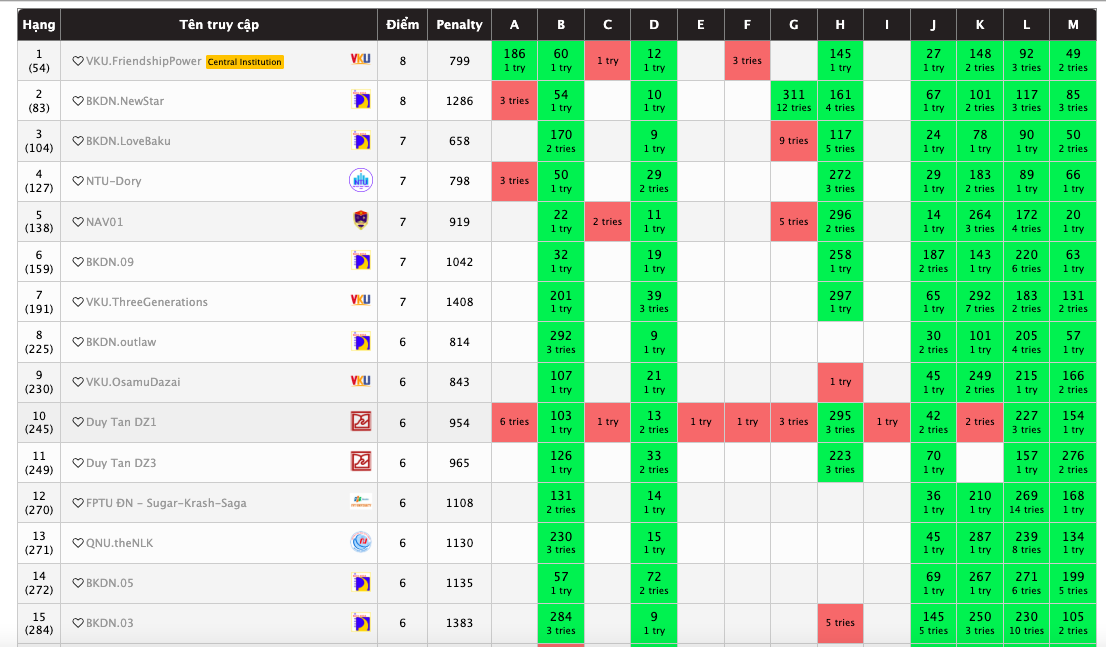Toggle favorite heart for Duy Tan DZ3

(78, 463)
